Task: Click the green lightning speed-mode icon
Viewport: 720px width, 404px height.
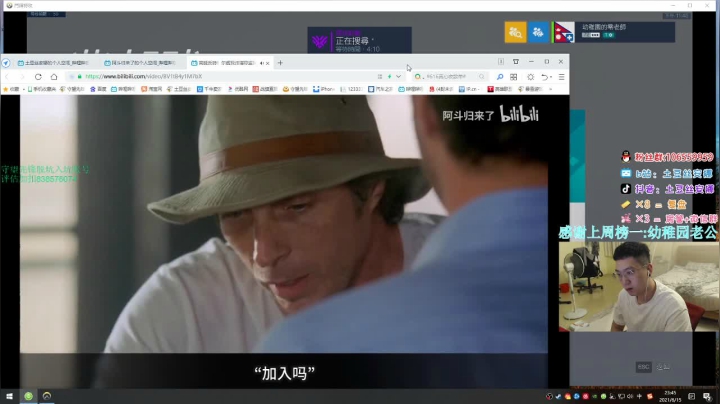Action: point(390,77)
